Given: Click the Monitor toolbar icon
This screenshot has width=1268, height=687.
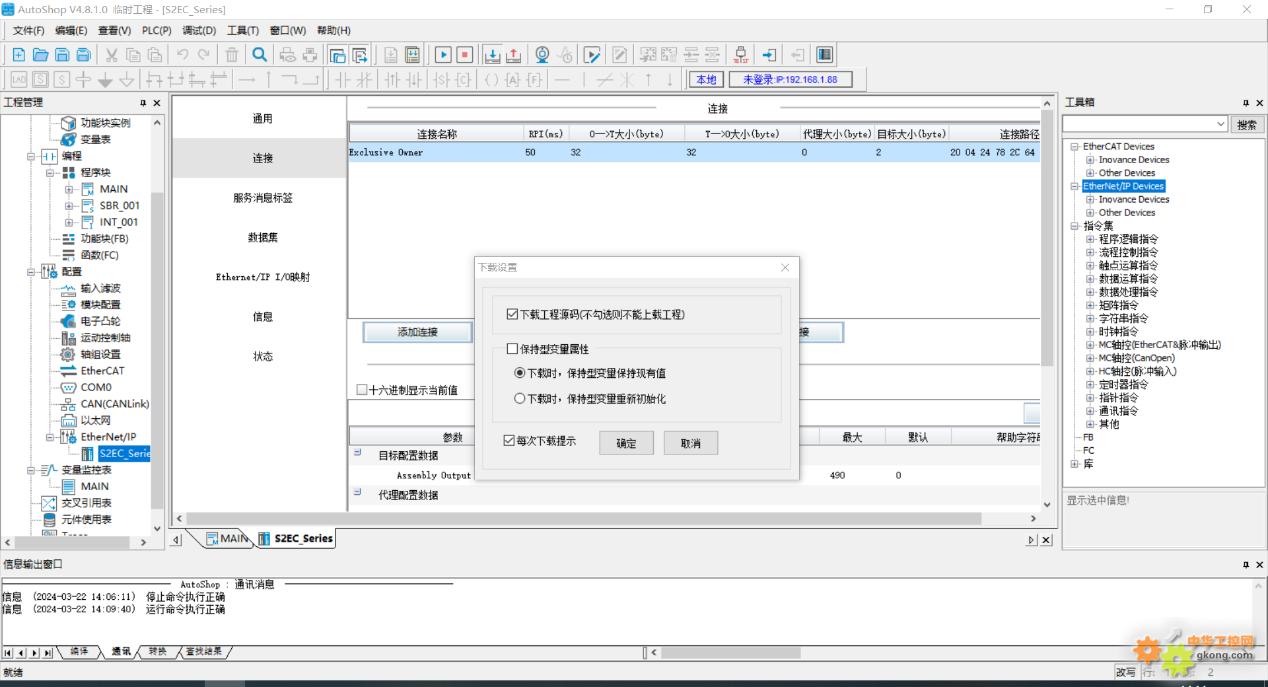Looking at the screenshot, I should [x=543, y=55].
